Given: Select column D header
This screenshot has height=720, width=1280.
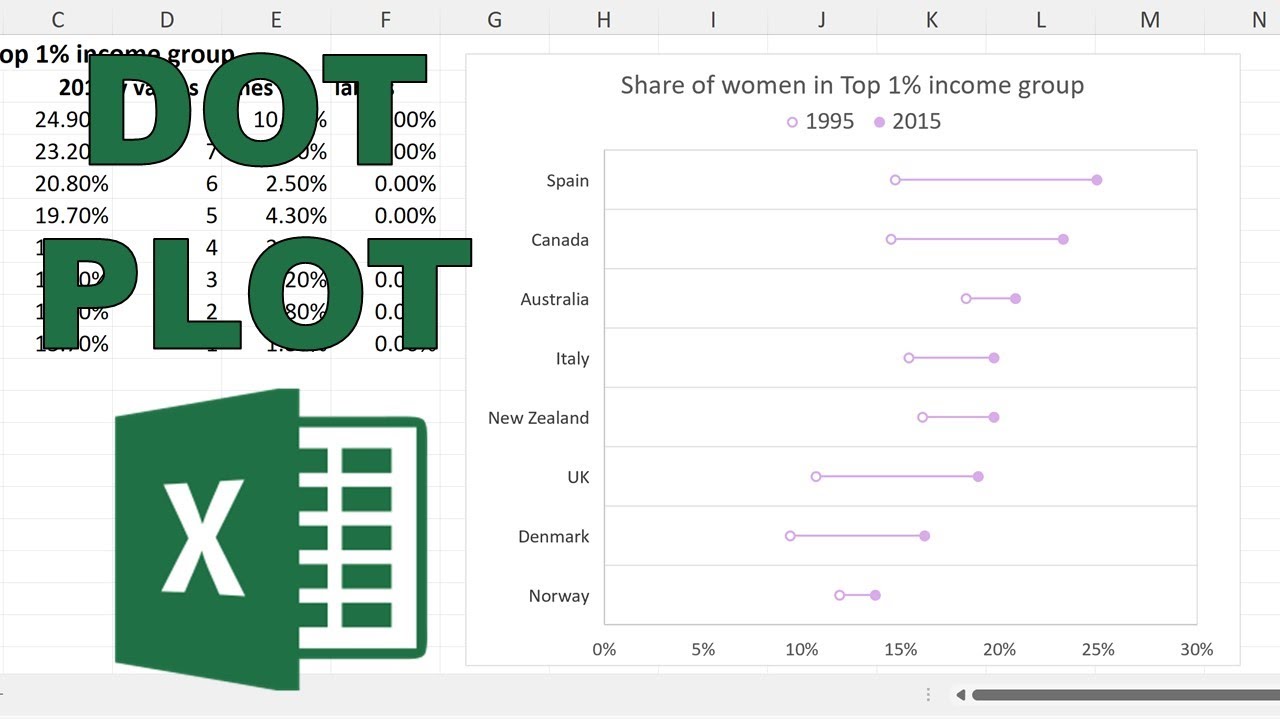Looking at the screenshot, I should [x=167, y=18].
